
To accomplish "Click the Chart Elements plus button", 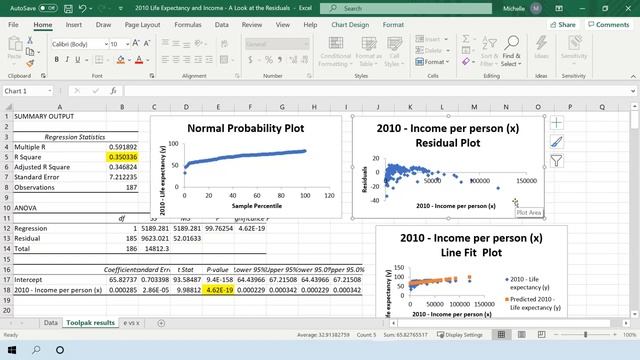I will pos(556,122).
